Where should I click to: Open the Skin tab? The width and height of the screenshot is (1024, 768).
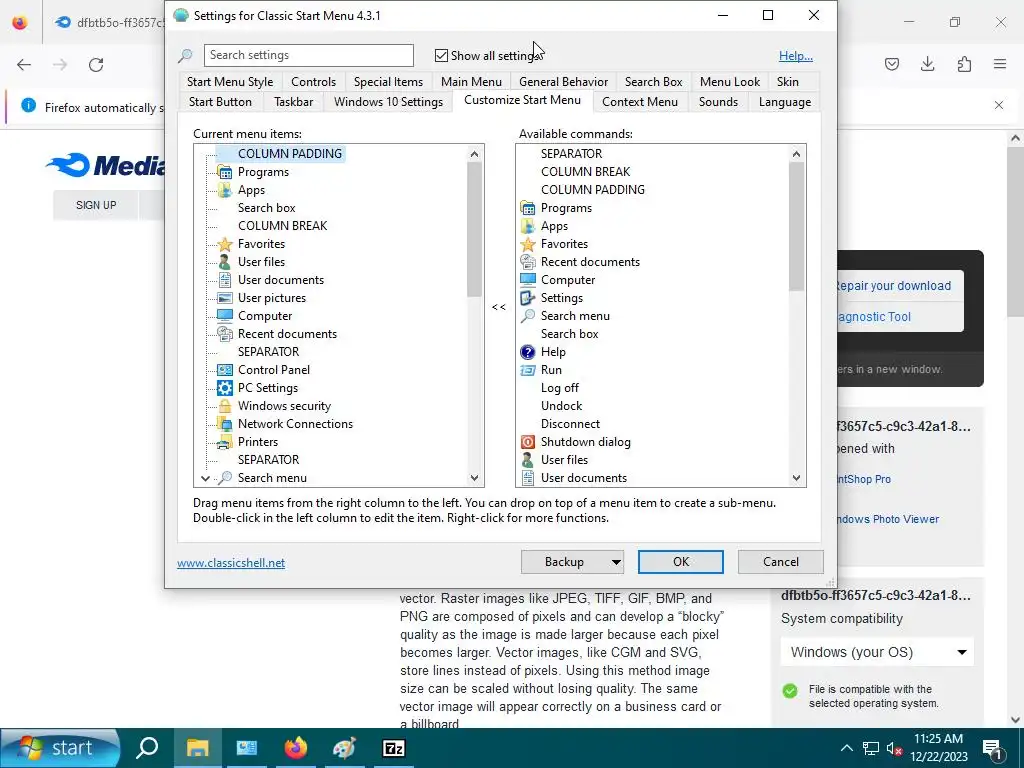(788, 82)
